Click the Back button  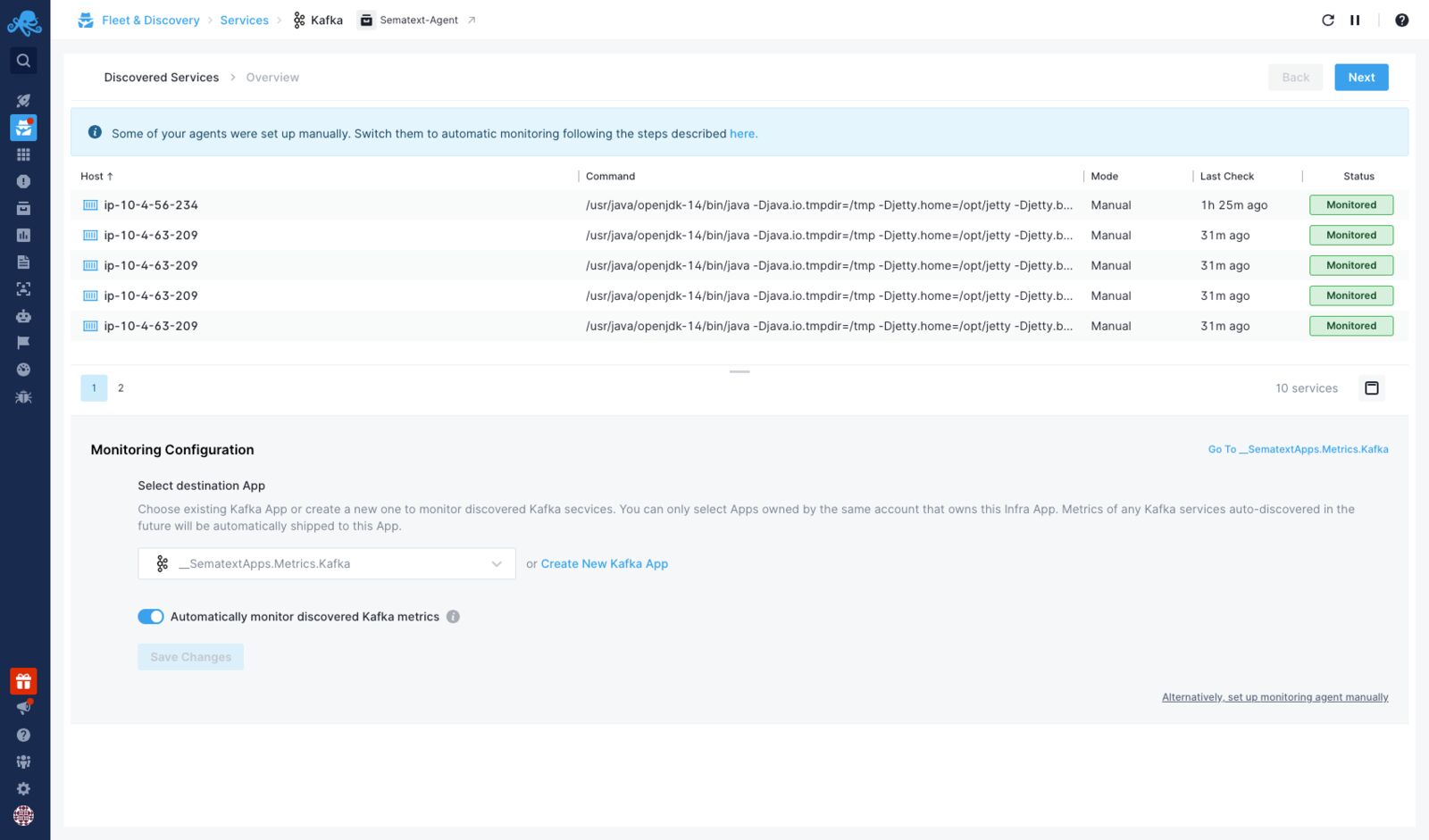point(1295,77)
